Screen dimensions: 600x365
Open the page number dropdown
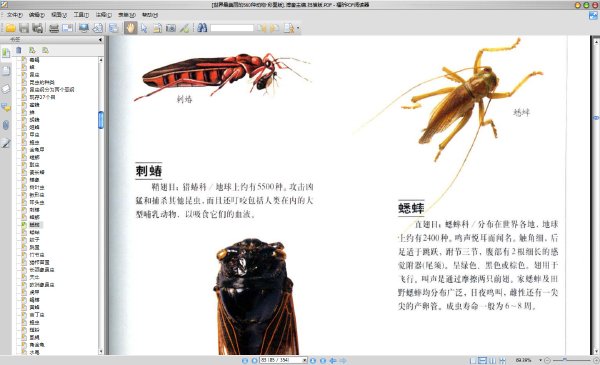click(305, 360)
